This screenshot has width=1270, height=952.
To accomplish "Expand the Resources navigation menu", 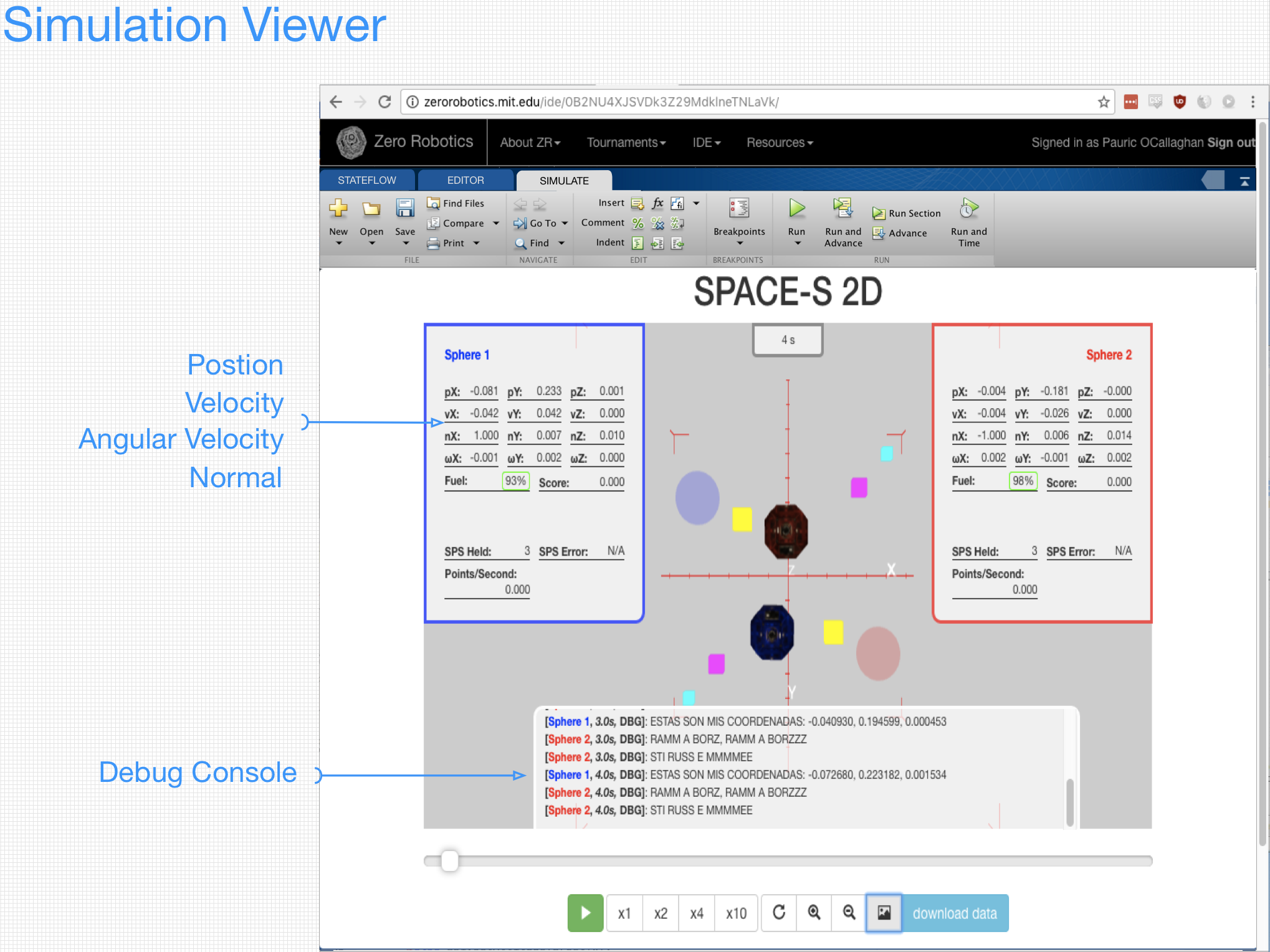I will point(779,143).
